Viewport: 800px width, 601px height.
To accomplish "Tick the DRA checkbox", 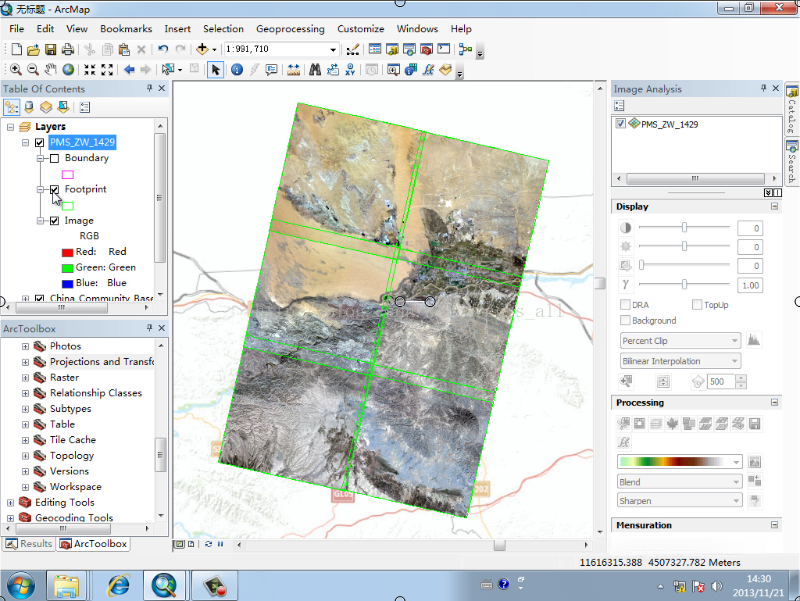I will (x=625, y=304).
